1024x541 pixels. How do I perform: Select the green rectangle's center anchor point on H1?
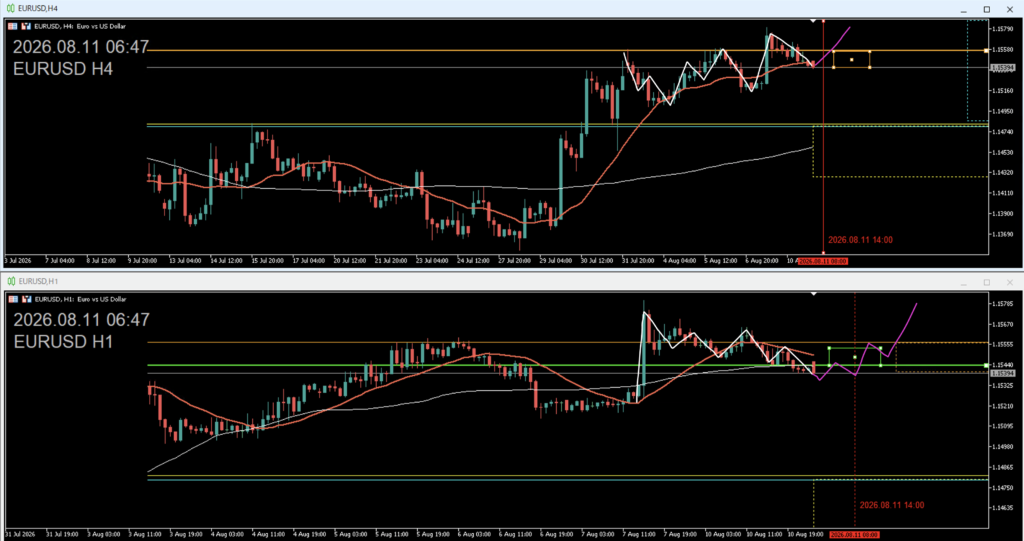point(855,357)
